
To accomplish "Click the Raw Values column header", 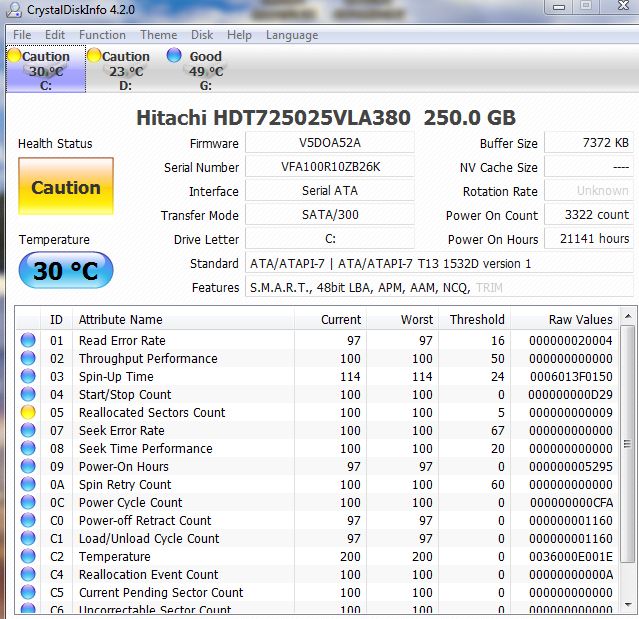I will tap(564, 319).
